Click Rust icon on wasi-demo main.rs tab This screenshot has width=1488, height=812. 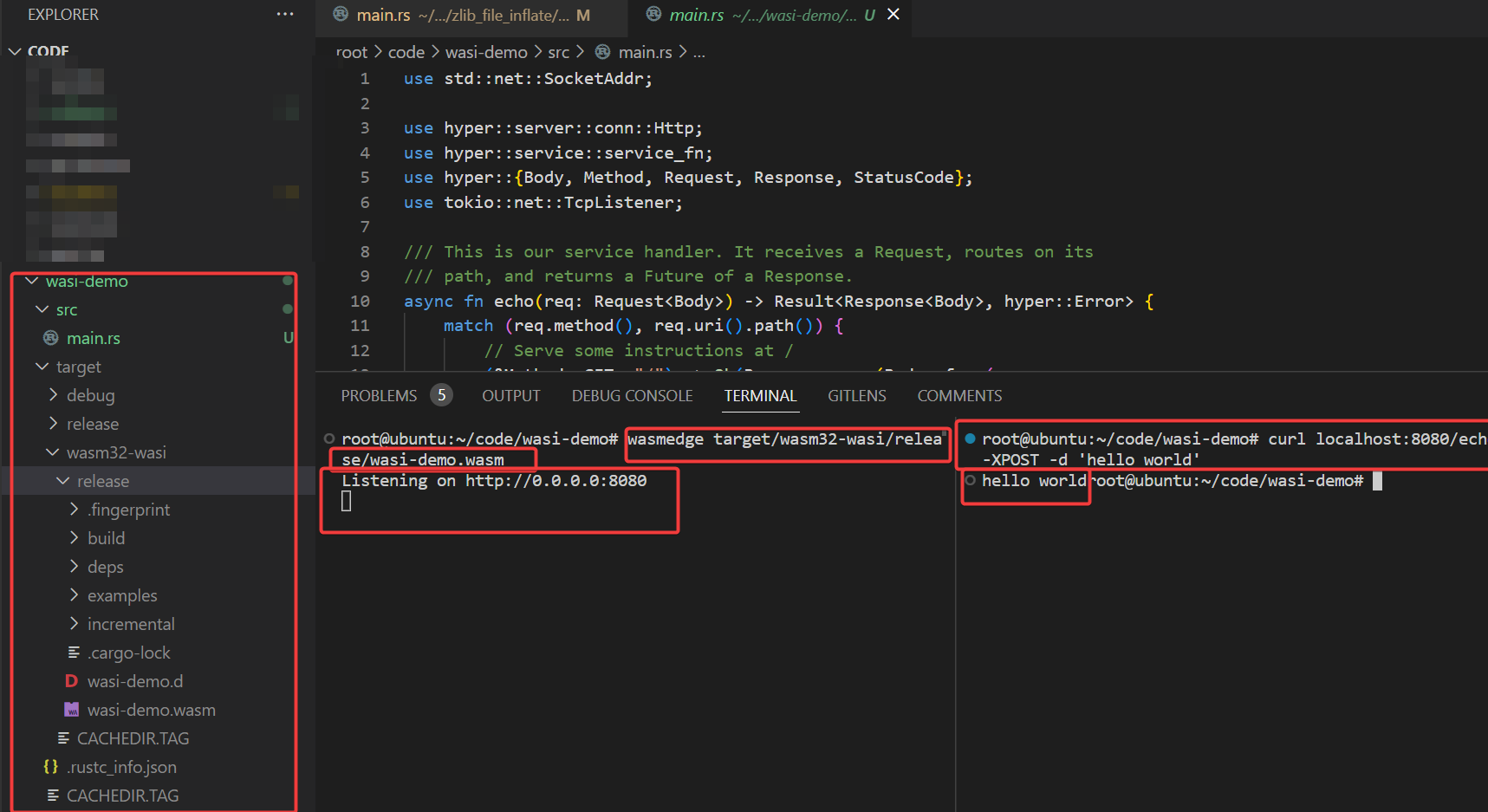click(x=654, y=15)
